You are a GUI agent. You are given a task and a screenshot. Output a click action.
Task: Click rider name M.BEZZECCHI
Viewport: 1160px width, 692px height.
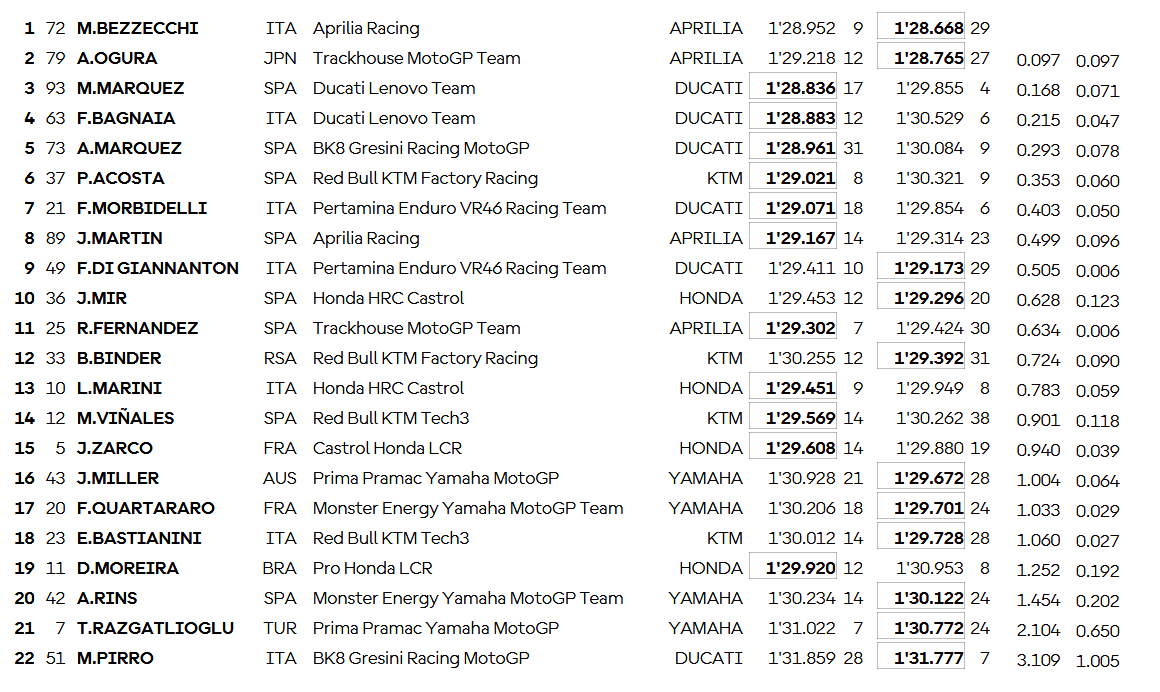click(137, 28)
